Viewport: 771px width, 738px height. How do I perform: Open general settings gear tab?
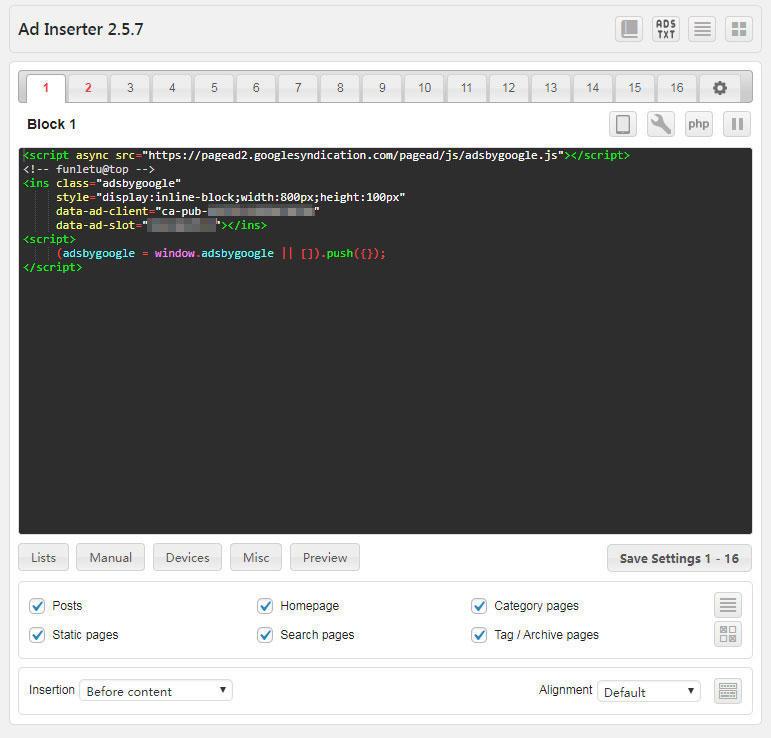click(720, 88)
